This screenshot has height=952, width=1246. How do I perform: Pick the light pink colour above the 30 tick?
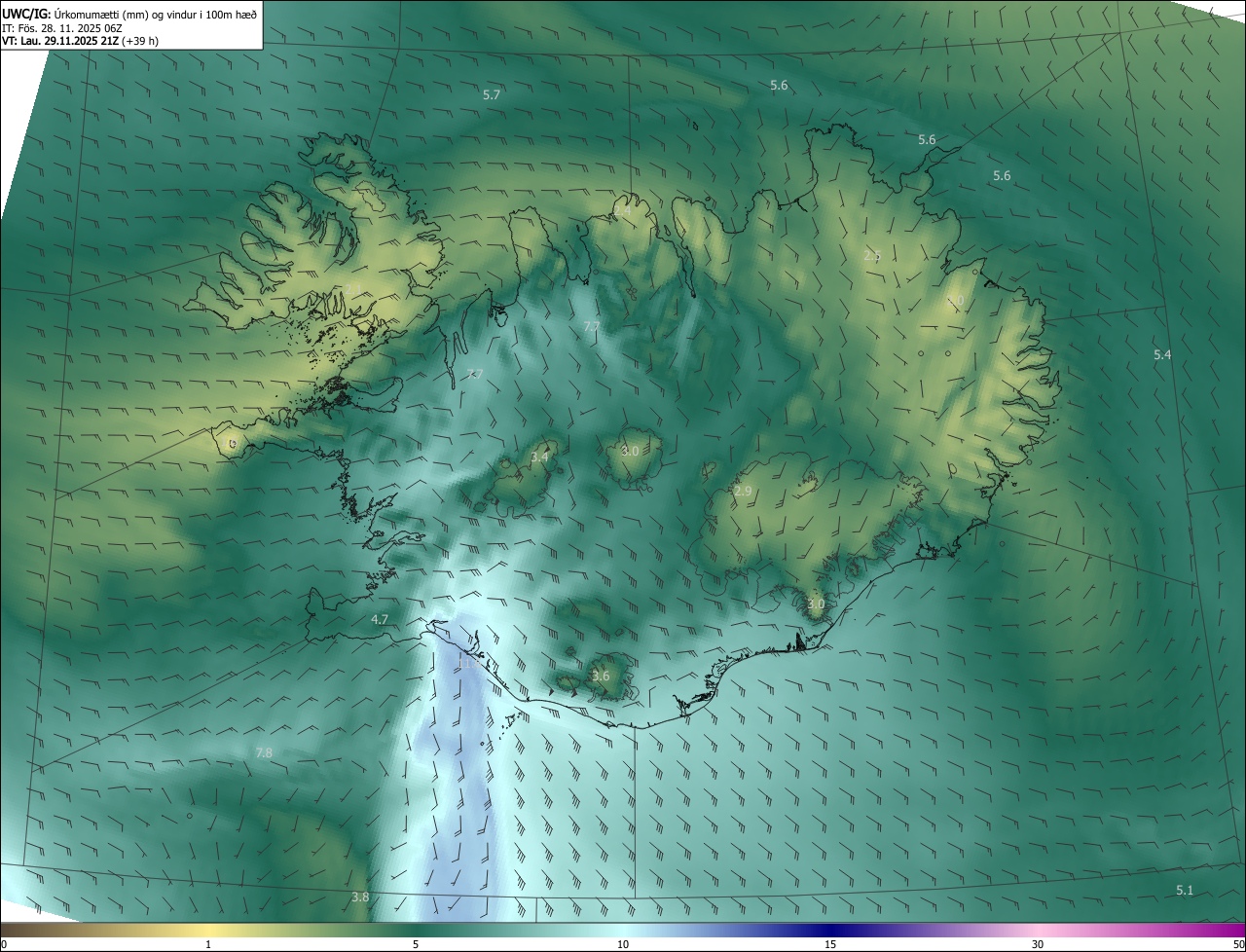point(1038,930)
